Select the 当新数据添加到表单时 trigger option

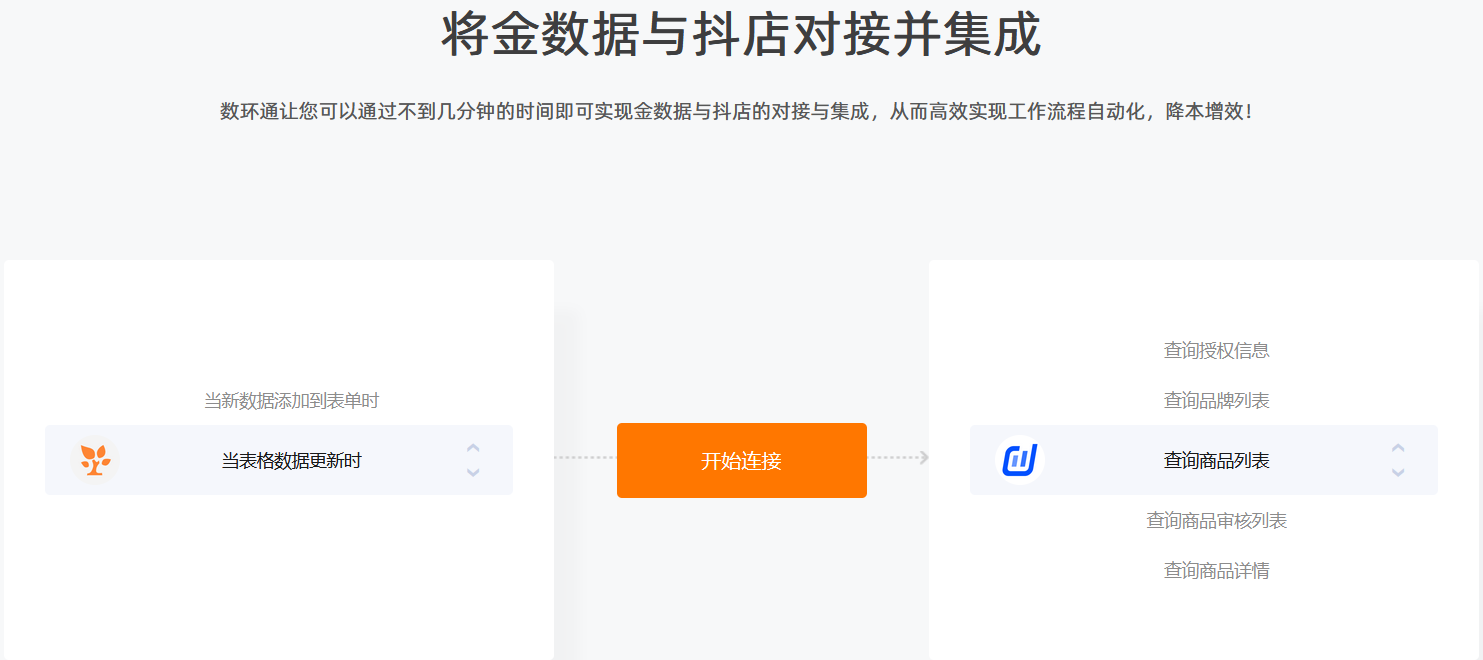tap(292, 401)
